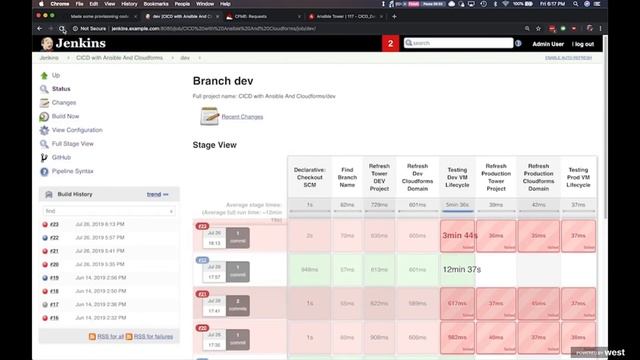
Task: Open the Recent Changes link
Action: [x=242, y=117]
